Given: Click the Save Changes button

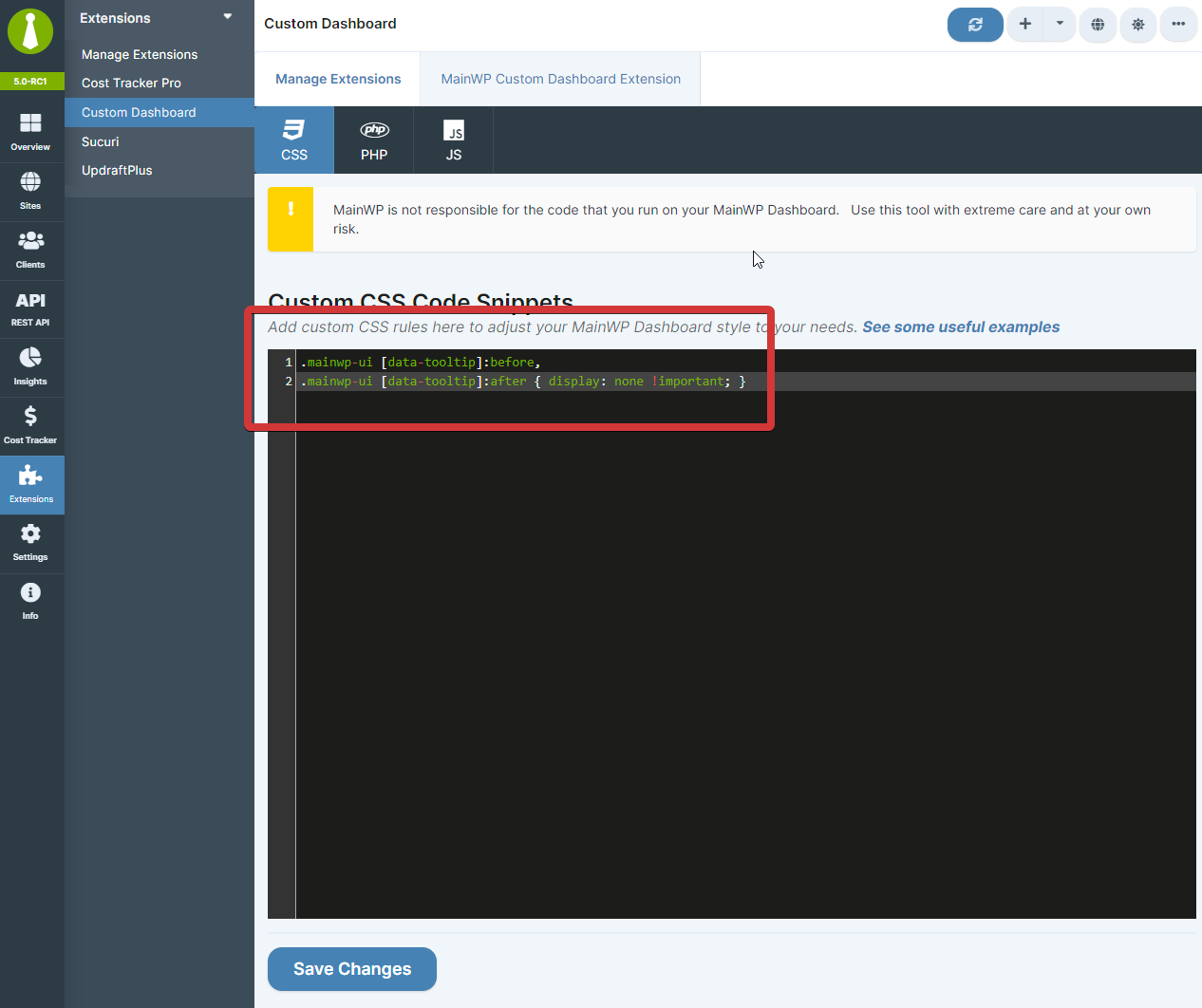Looking at the screenshot, I should click(x=351, y=969).
